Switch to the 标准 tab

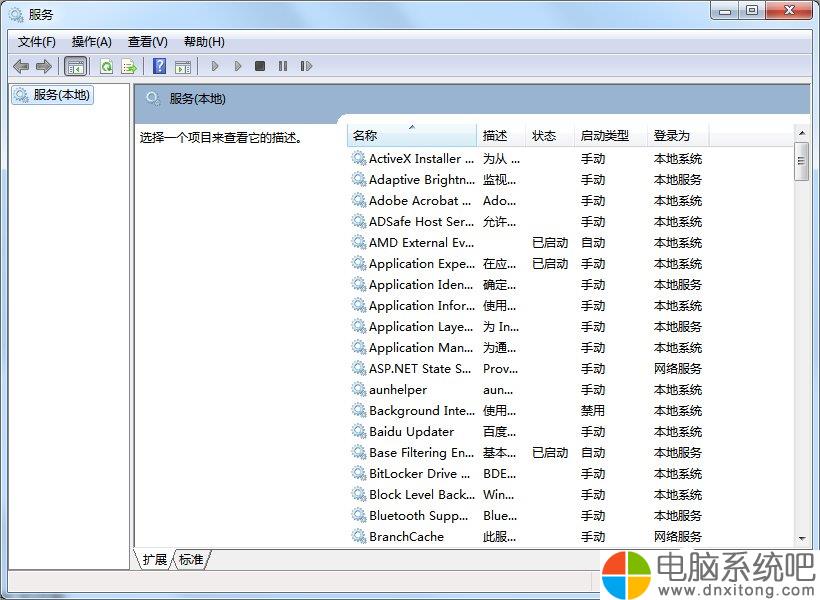pyautogui.click(x=191, y=559)
